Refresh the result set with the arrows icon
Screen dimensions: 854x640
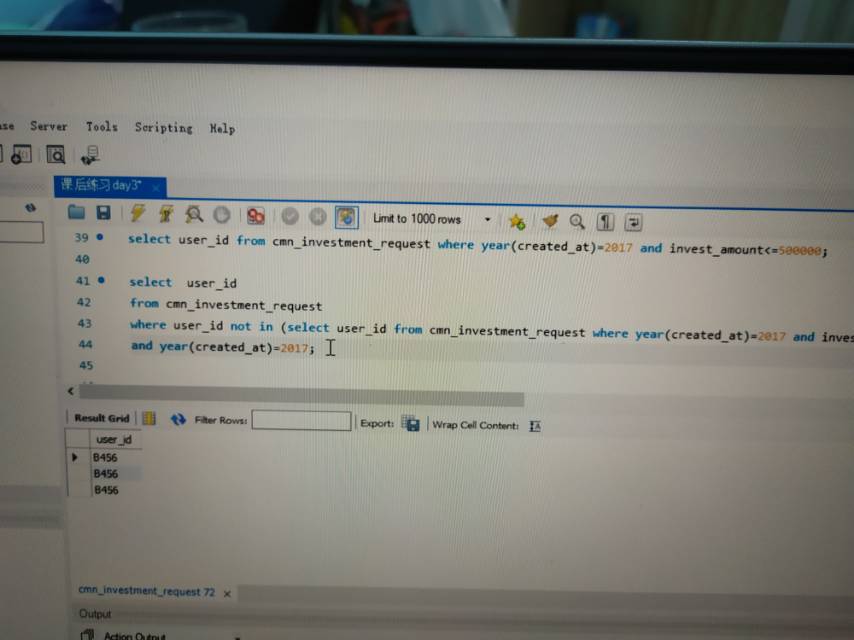(x=178, y=419)
